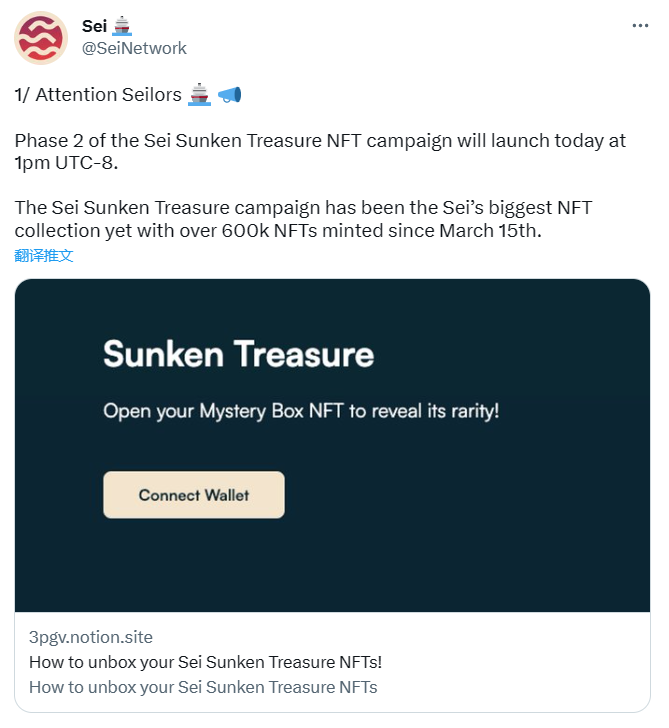Click the ship emoji after Attention Seilors
This screenshot has width=669, height=728.
(x=199, y=94)
